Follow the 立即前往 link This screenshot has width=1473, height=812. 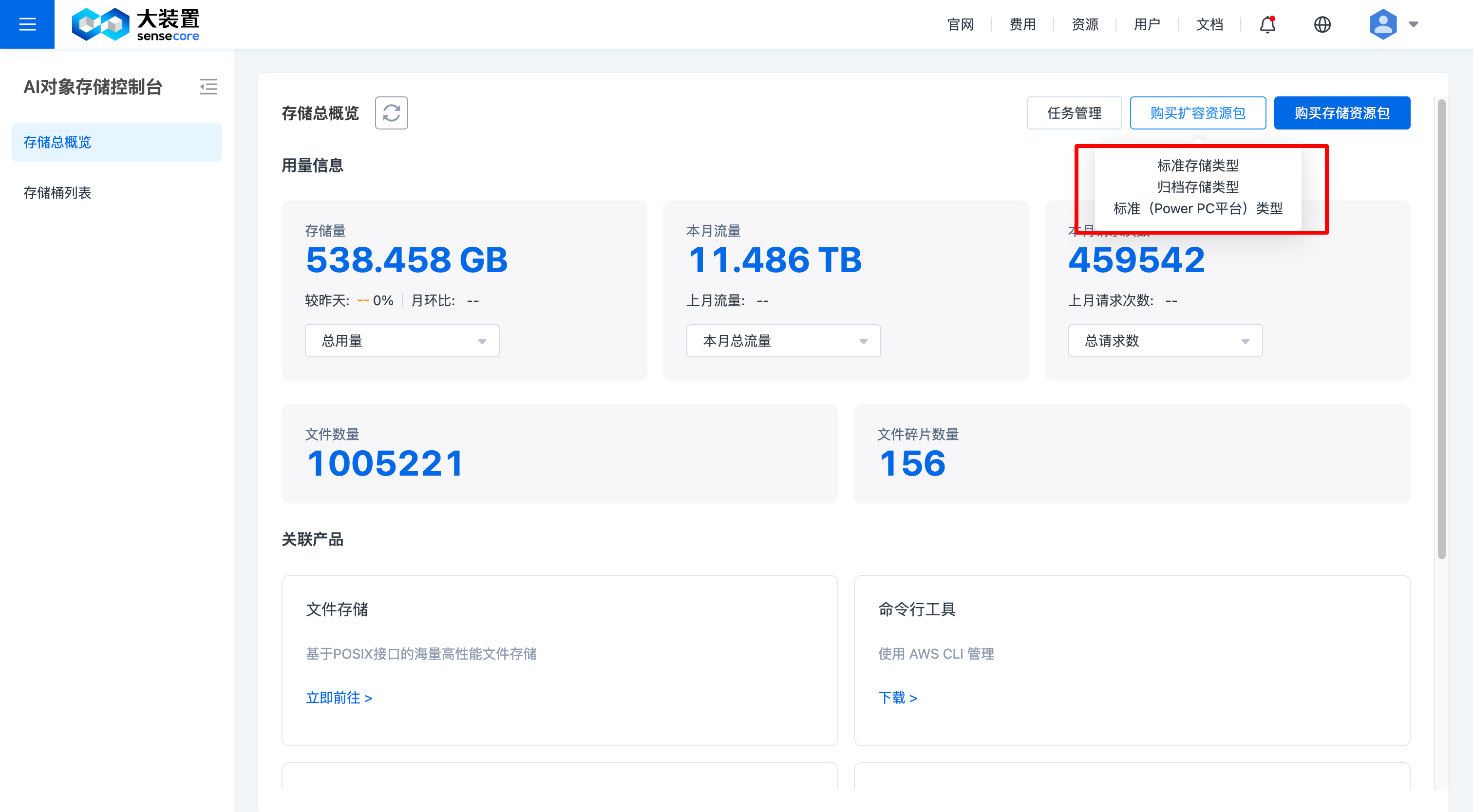(339, 698)
